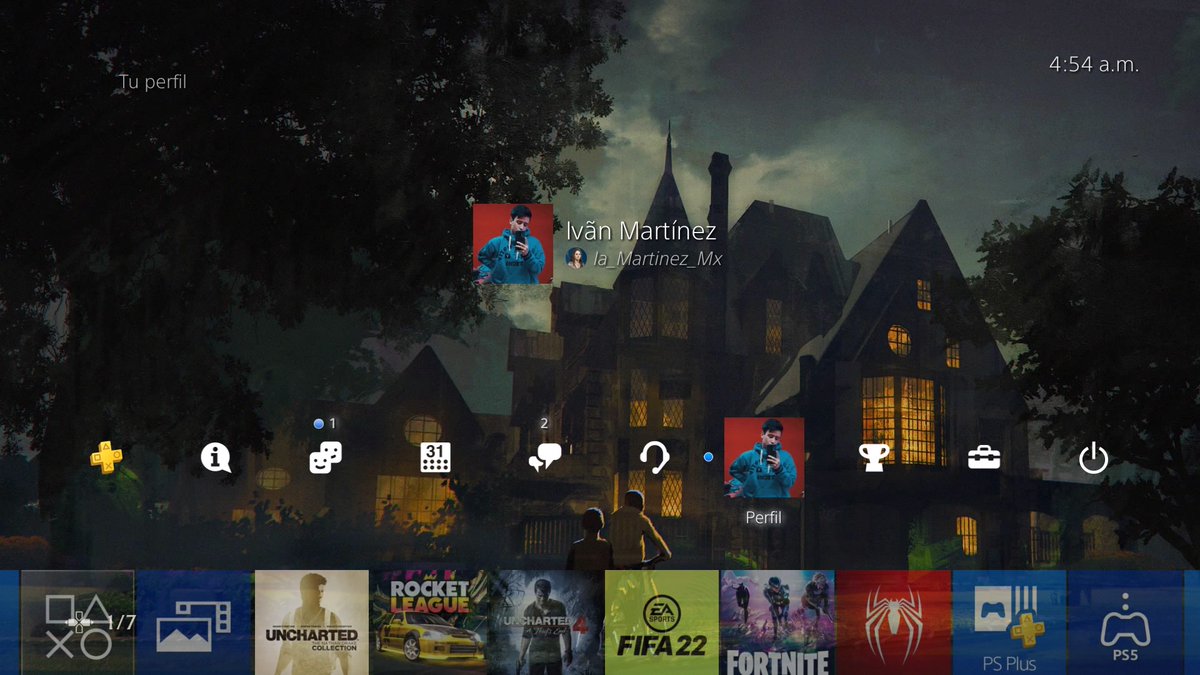Open the Power icon

[x=1094, y=459]
